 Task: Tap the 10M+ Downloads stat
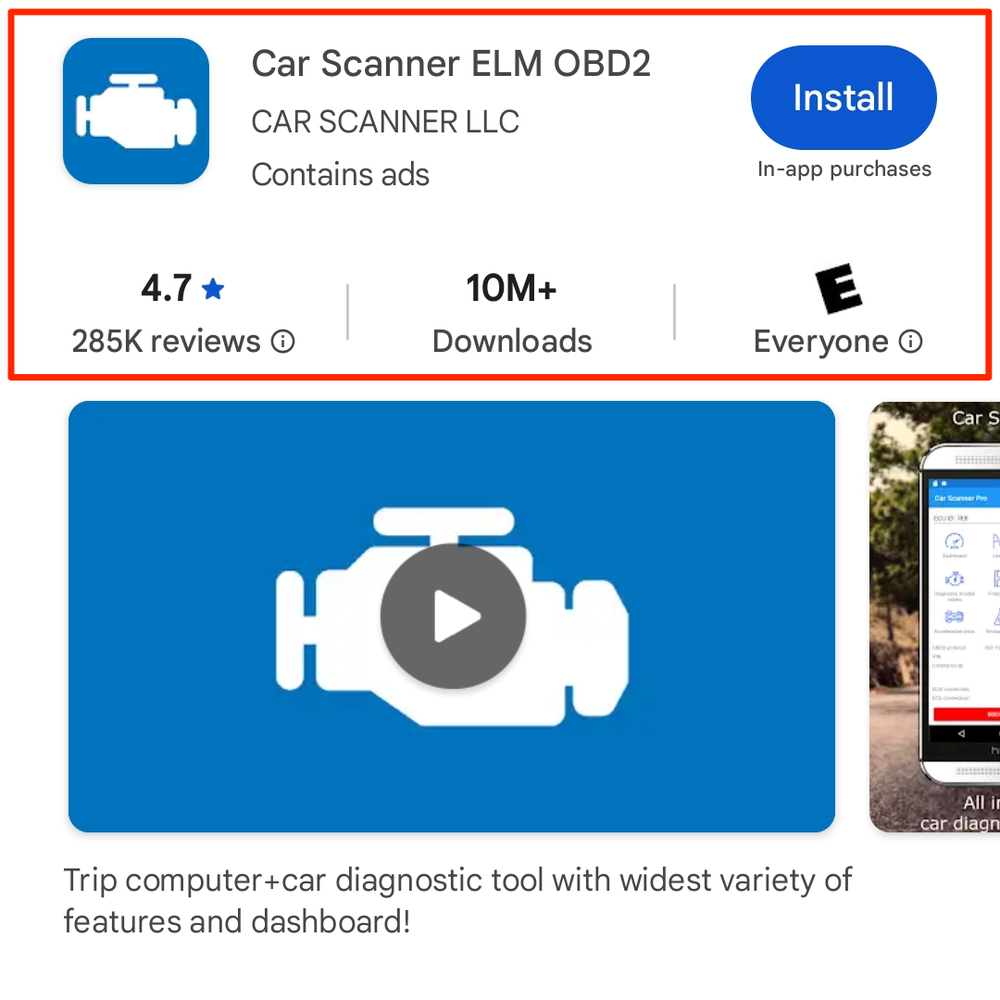(511, 312)
